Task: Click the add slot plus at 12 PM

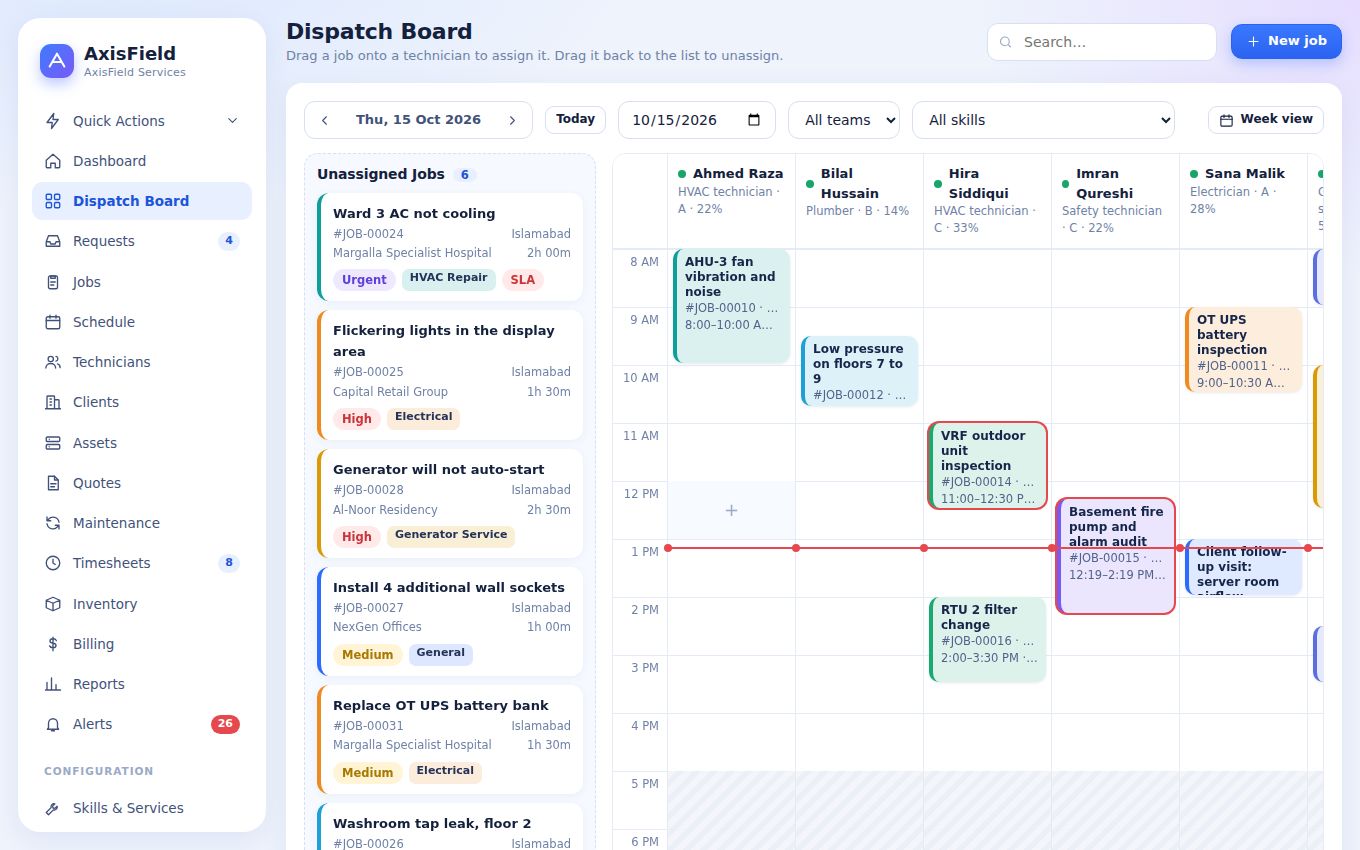Action: (731, 510)
